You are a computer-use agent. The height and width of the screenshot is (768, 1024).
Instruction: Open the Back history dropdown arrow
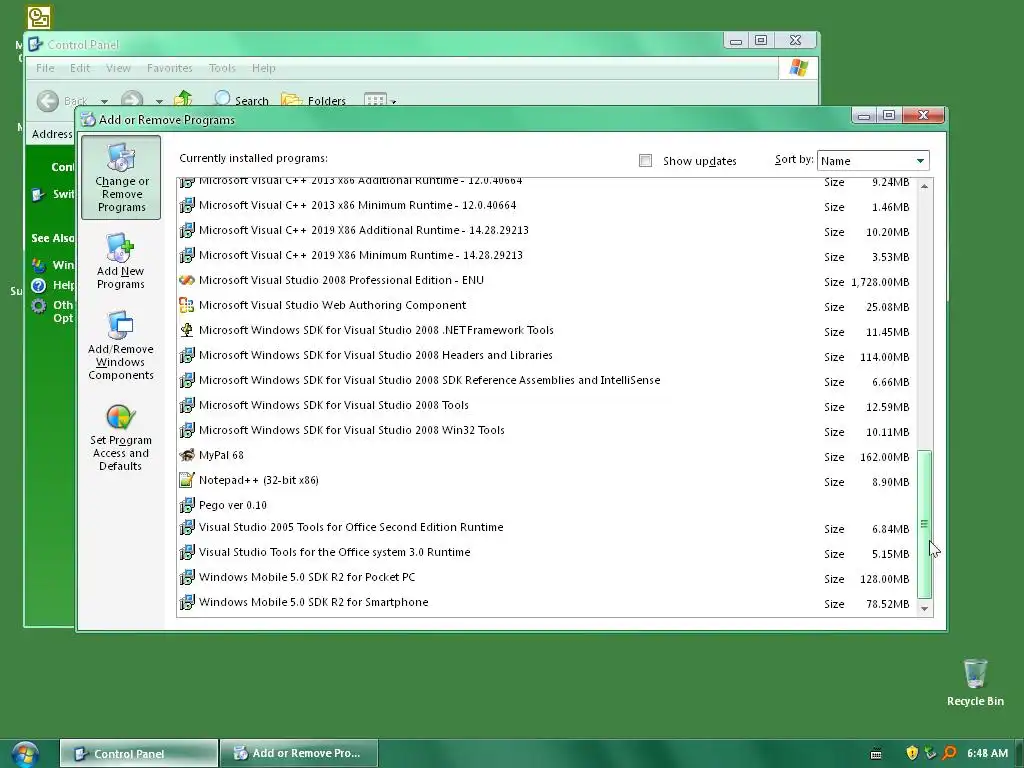[x=104, y=101]
